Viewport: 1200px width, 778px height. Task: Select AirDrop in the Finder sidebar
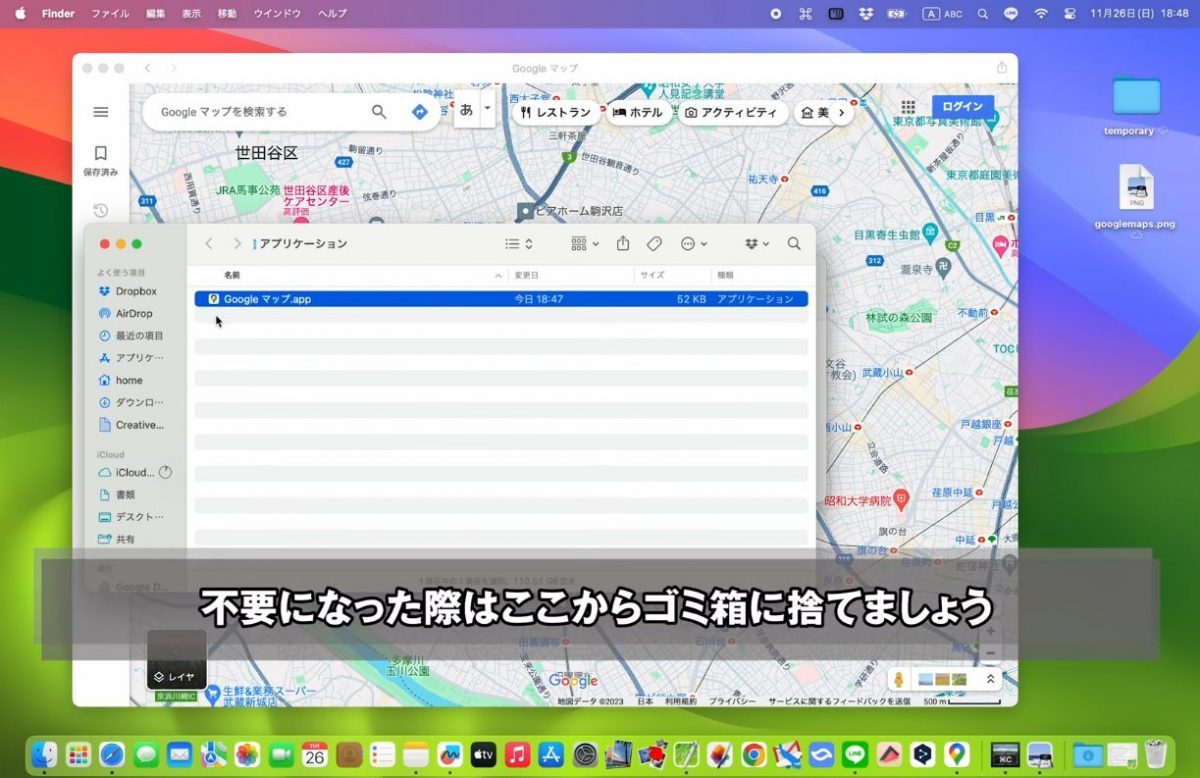coord(134,313)
